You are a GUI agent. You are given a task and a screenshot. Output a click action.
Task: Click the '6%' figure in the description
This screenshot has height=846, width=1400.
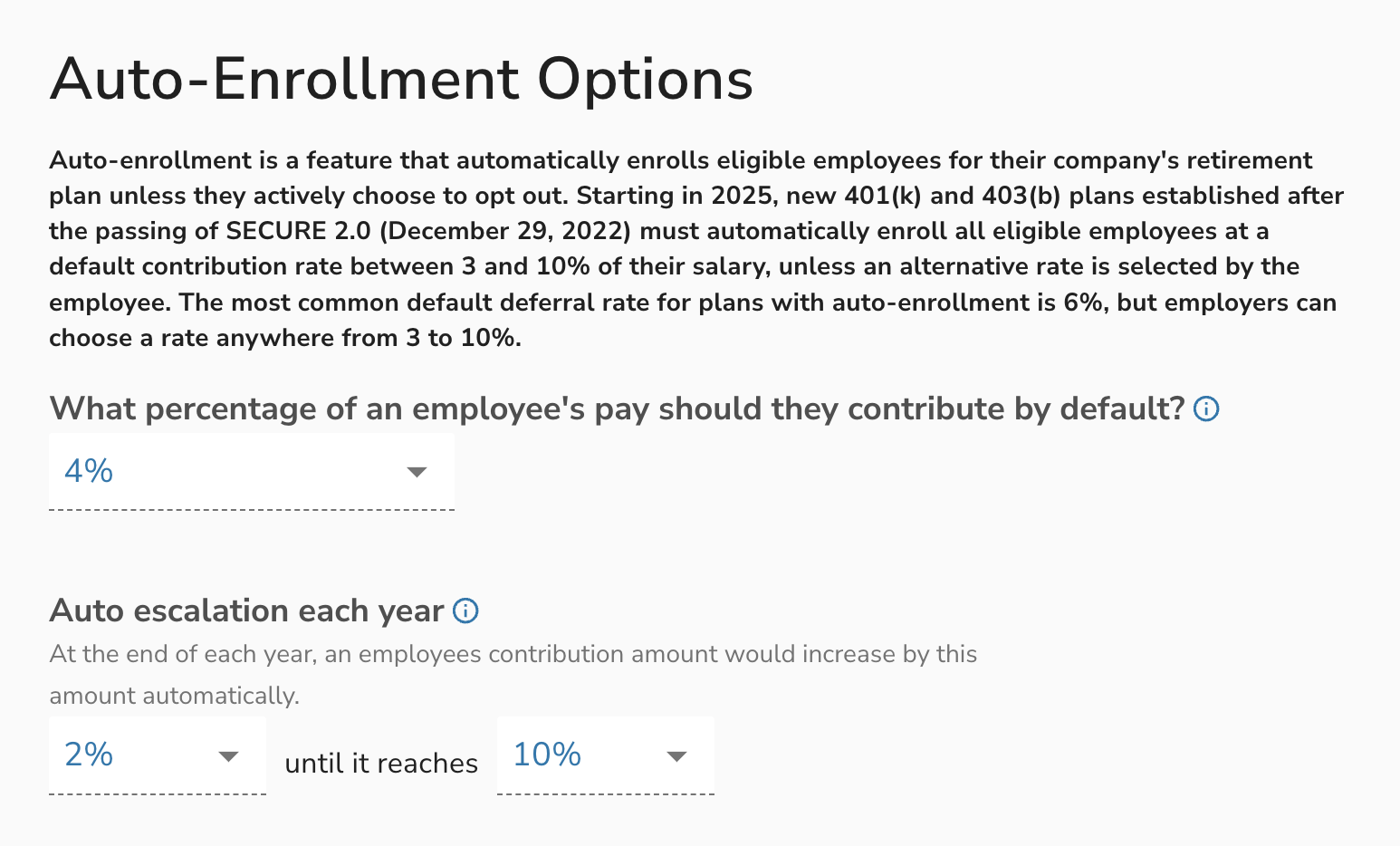tap(1082, 303)
